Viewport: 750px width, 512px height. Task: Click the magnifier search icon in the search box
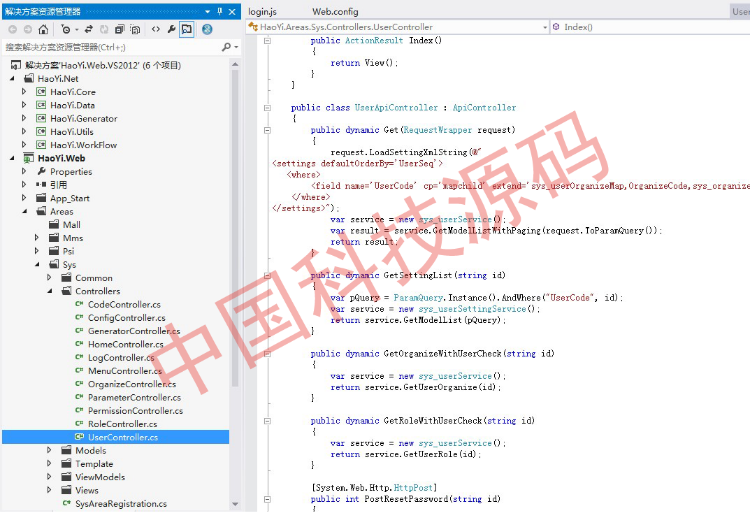point(226,47)
